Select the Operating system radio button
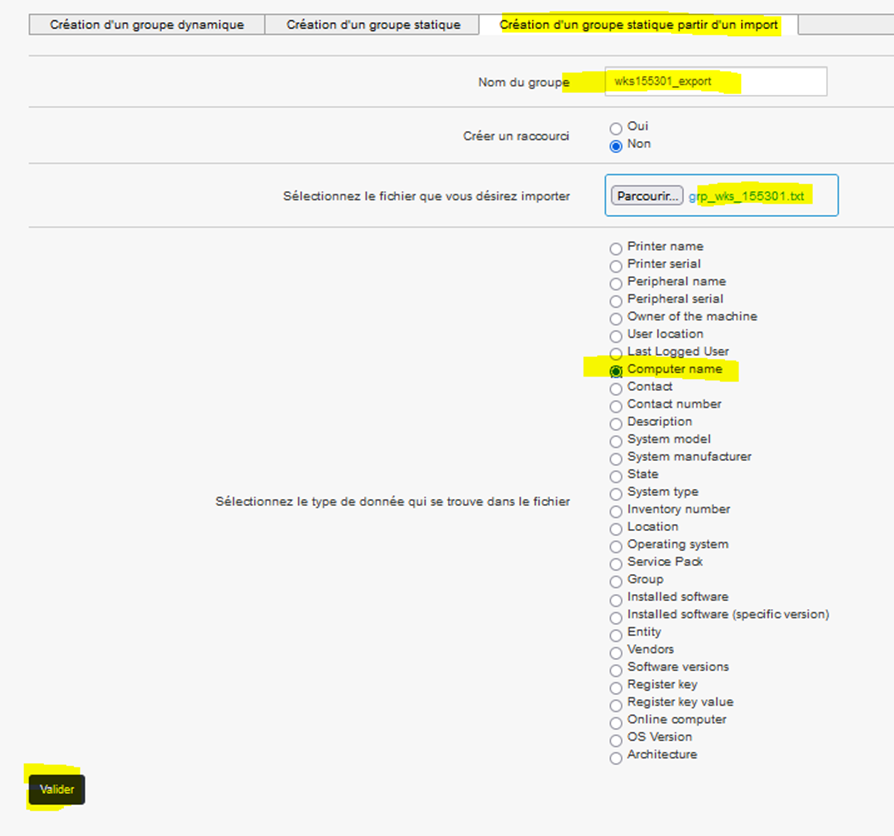The height and width of the screenshot is (836, 894). click(x=616, y=546)
